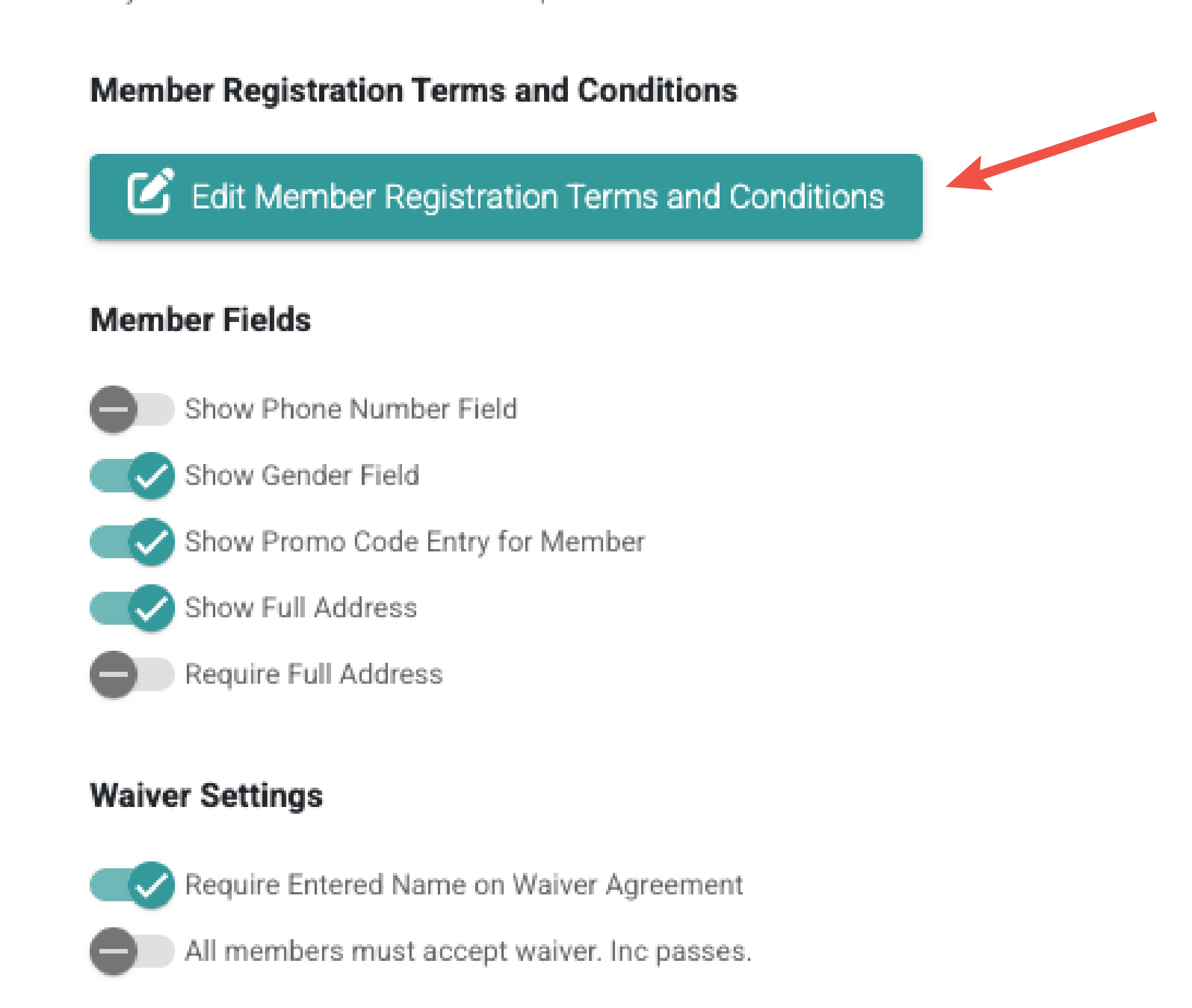1192x1008 pixels.
Task: Disable the Show Promo Code Entry switch
Action: (132, 542)
